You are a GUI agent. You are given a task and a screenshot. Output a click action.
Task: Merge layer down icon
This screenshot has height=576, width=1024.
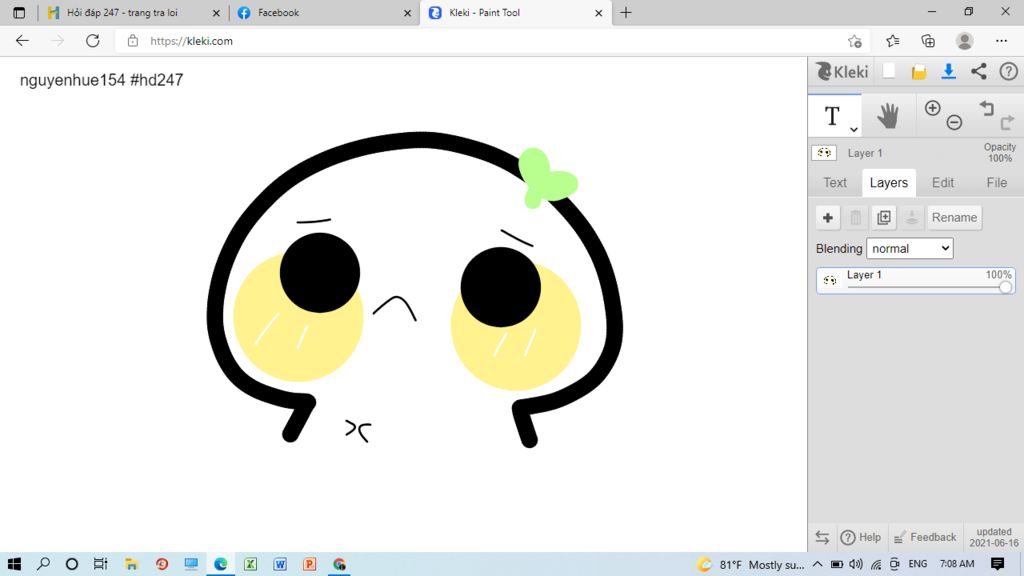point(912,217)
